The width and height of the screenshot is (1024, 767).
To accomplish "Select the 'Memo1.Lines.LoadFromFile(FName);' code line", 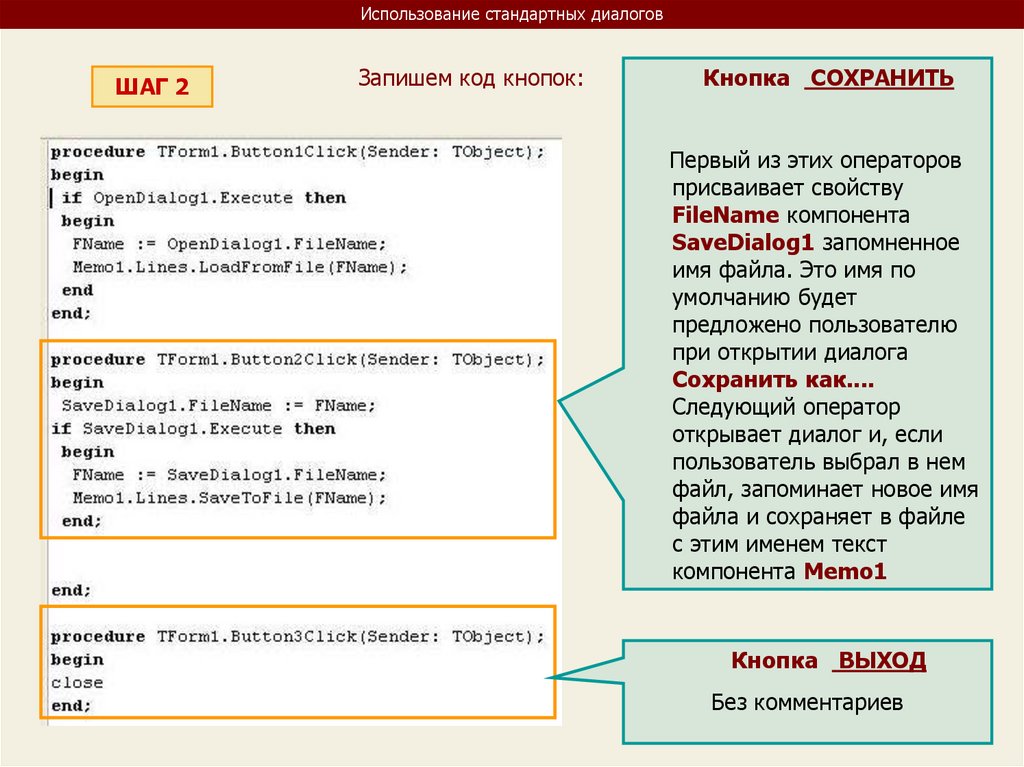I will (240, 267).
